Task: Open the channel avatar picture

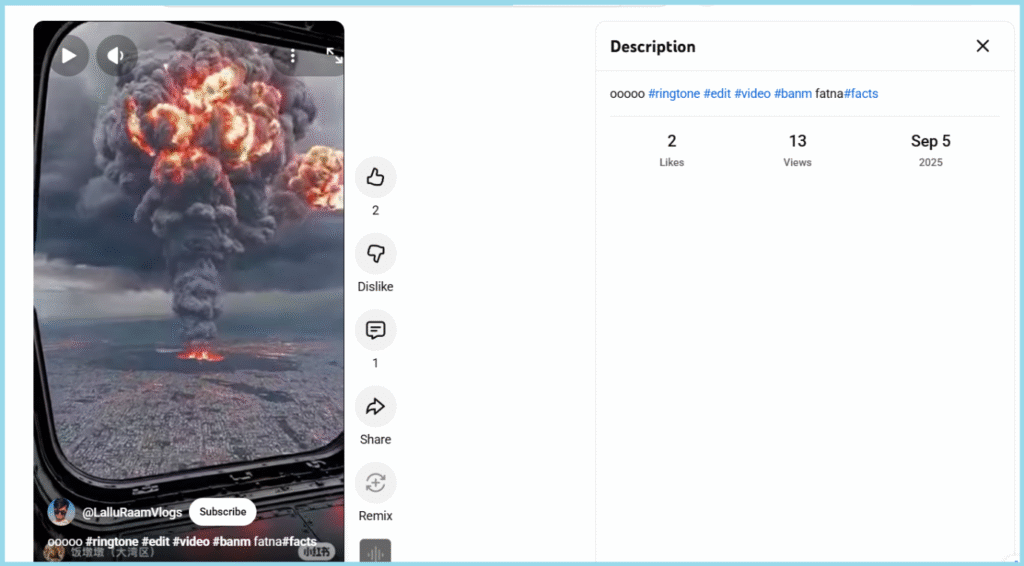Action: [61, 511]
